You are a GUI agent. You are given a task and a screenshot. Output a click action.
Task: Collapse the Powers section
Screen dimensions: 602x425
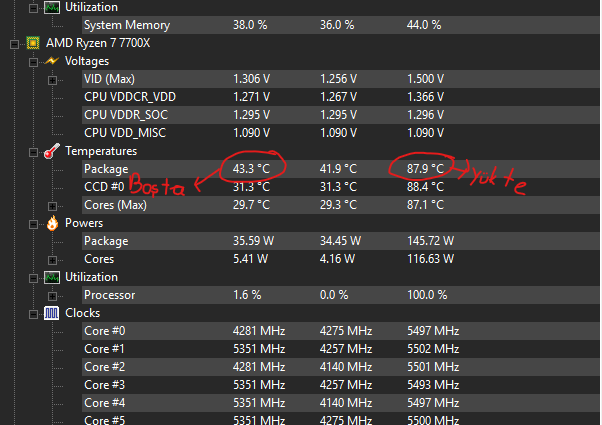pyautogui.click(x=31, y=223)
